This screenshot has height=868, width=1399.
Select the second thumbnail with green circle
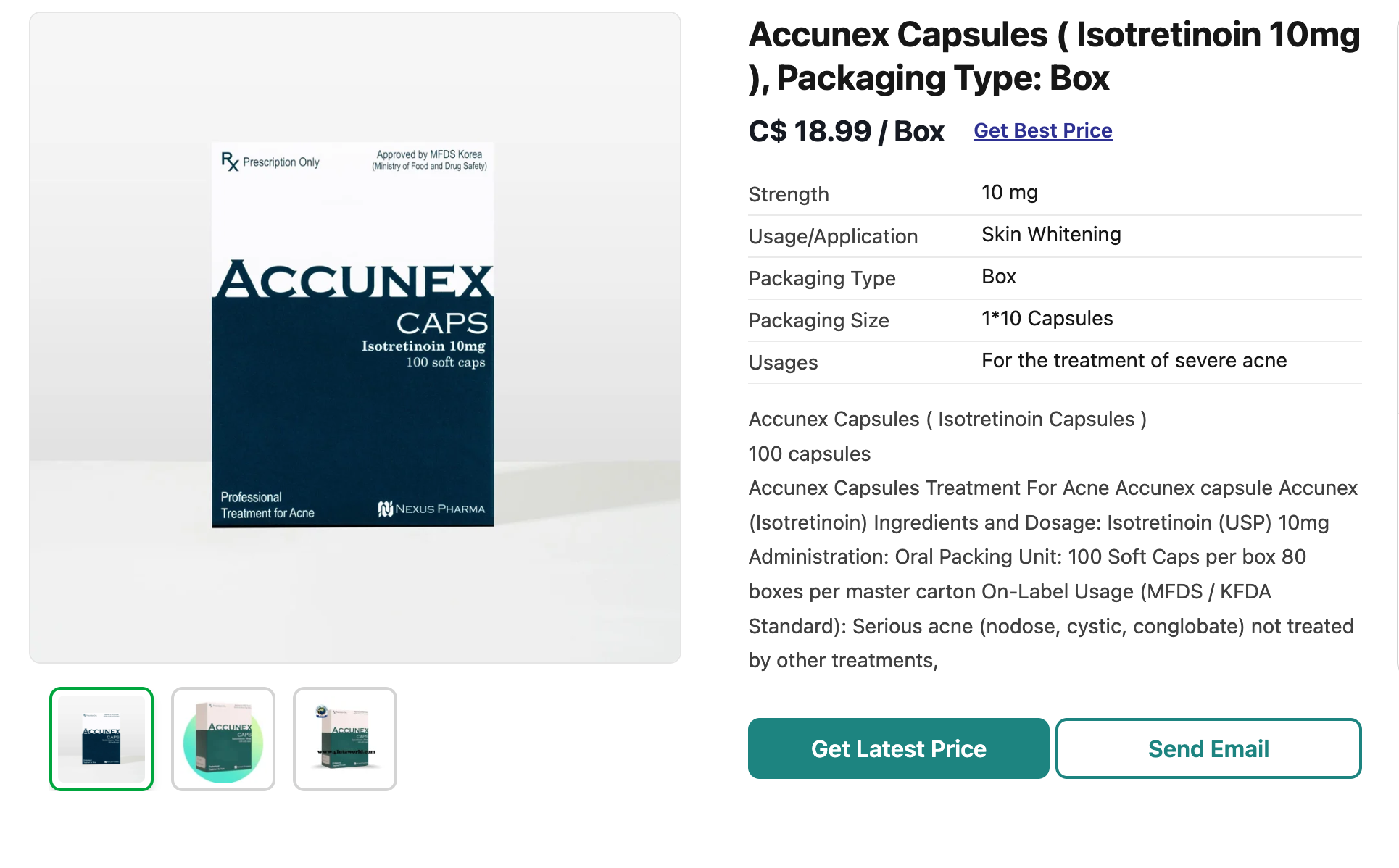pyautogui.click(x=223, y=739)
